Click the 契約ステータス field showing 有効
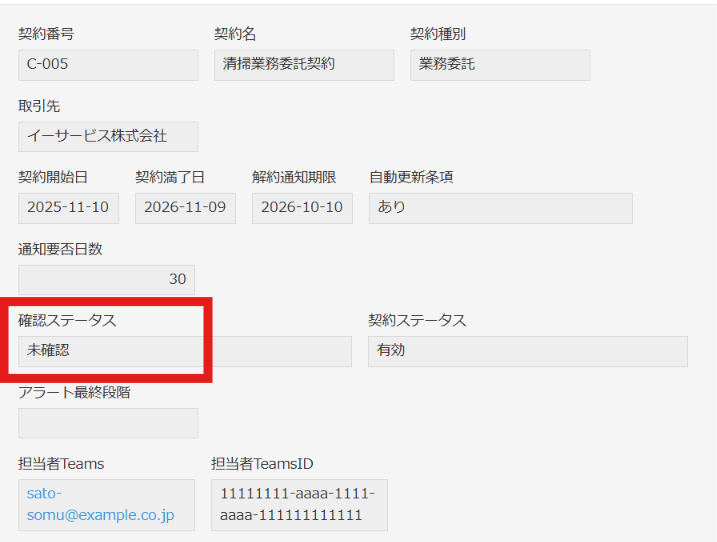Viewport: 717px width, 542px height. 528,351
